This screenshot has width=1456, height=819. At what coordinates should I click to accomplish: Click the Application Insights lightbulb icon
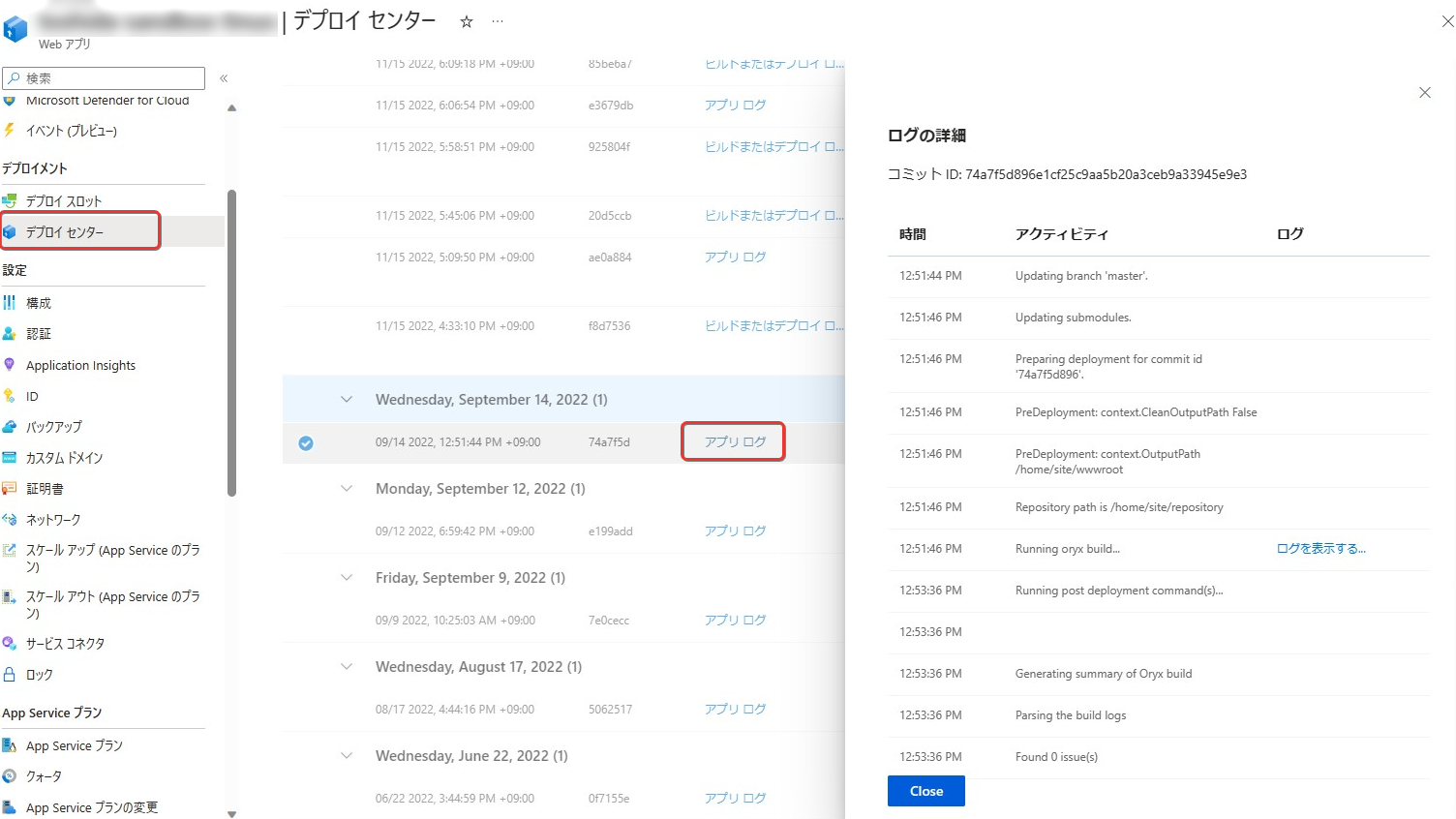(10, 365)
